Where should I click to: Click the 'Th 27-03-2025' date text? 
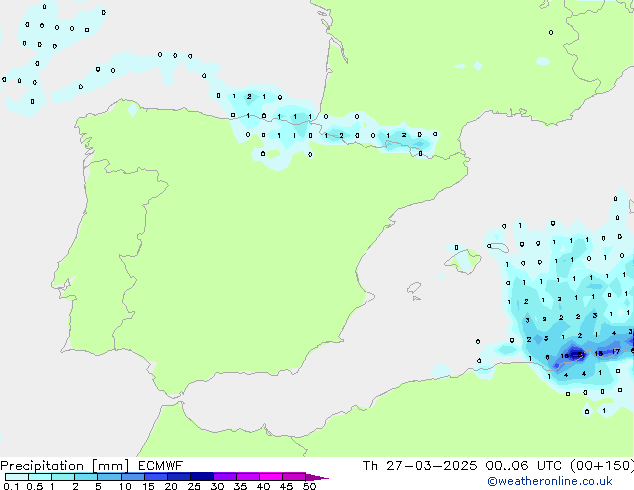(x=420, y=466)
